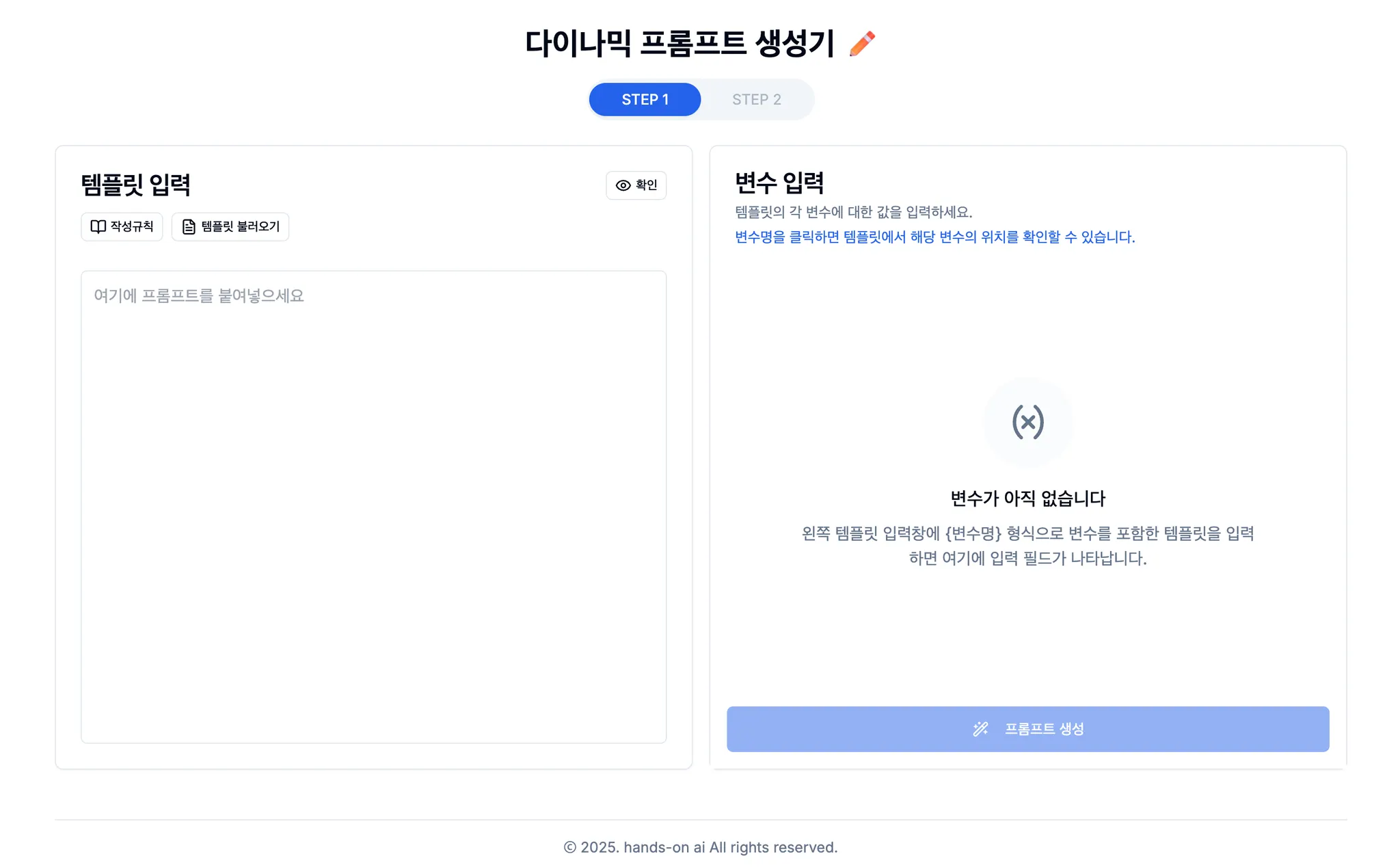
Task: Click the hands-on ai copyright footer
Action: coord(700,847)
